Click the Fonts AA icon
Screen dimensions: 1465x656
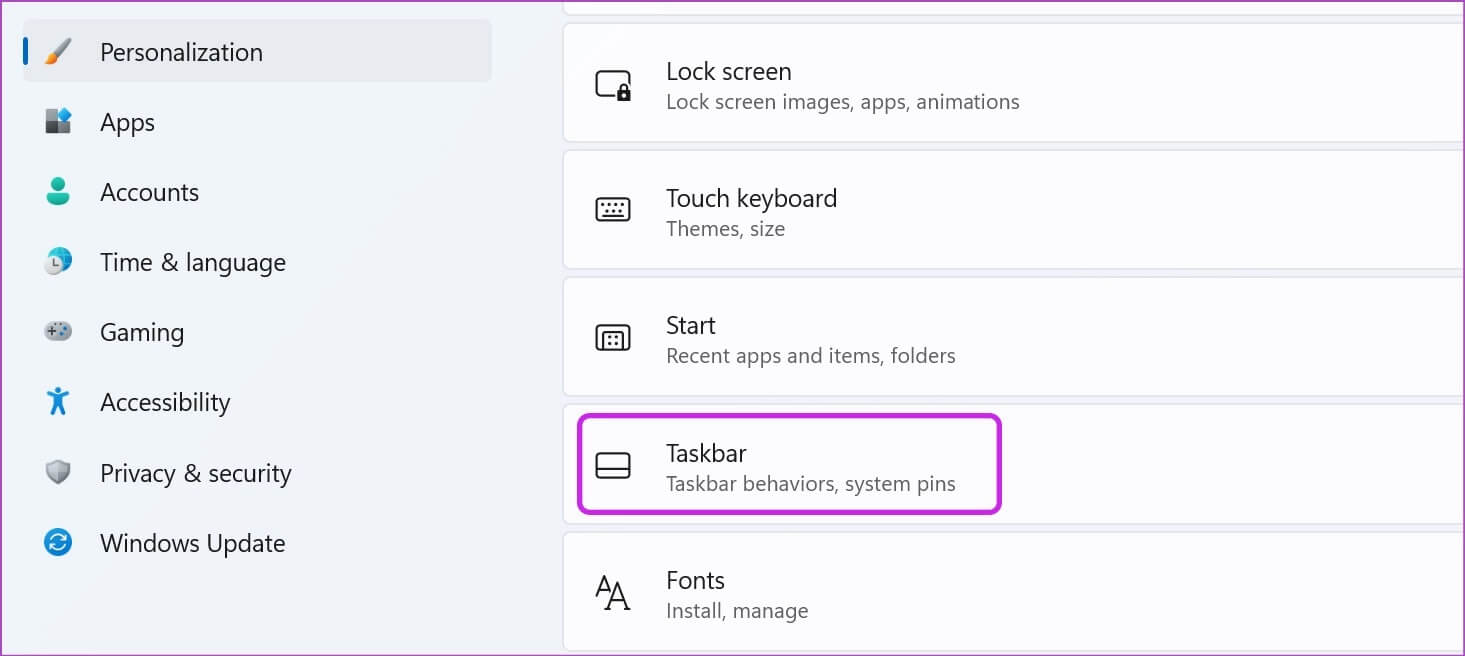[613, 593]
